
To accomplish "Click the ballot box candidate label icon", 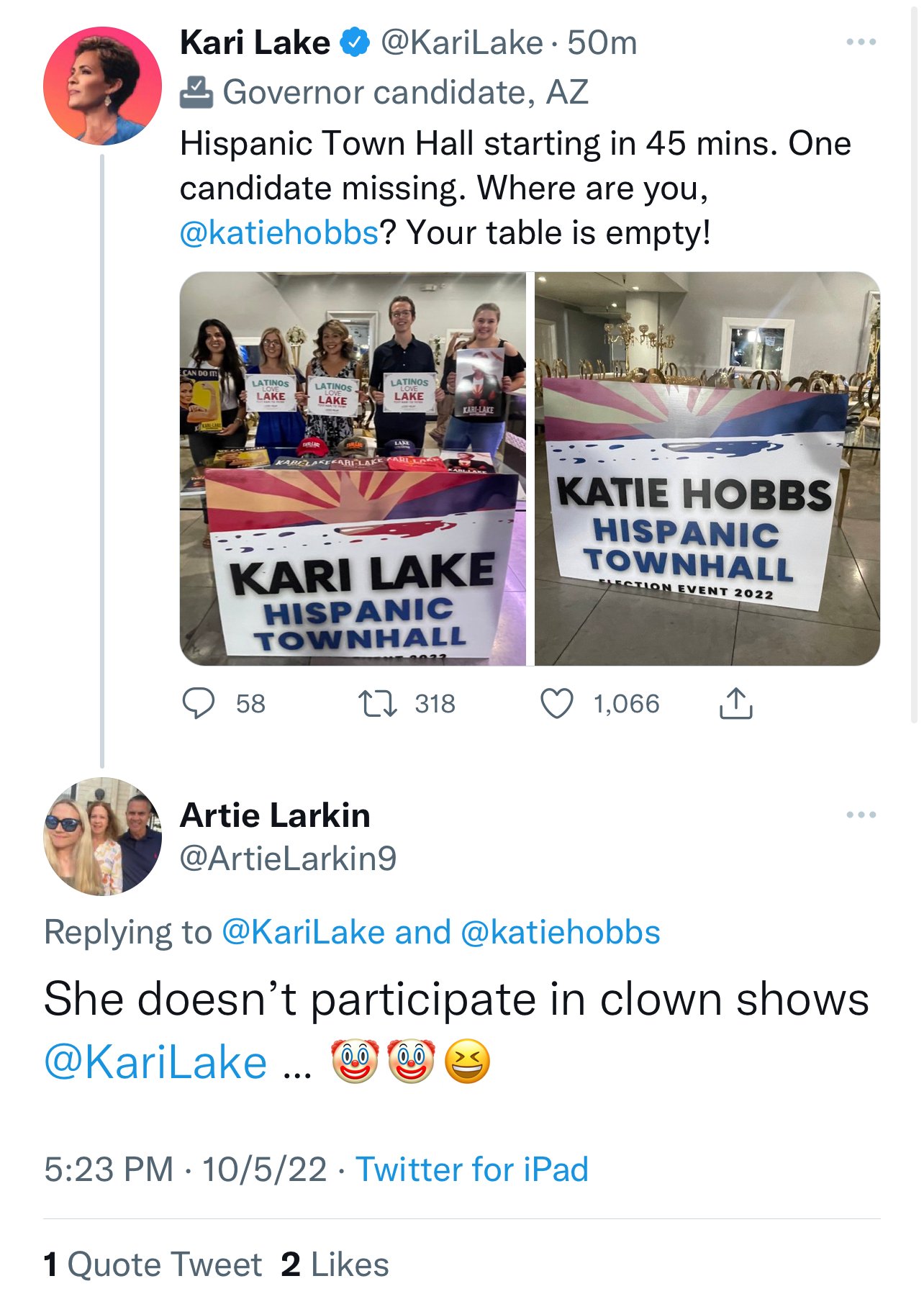I will pyautogui.click(x=196, y=92).
